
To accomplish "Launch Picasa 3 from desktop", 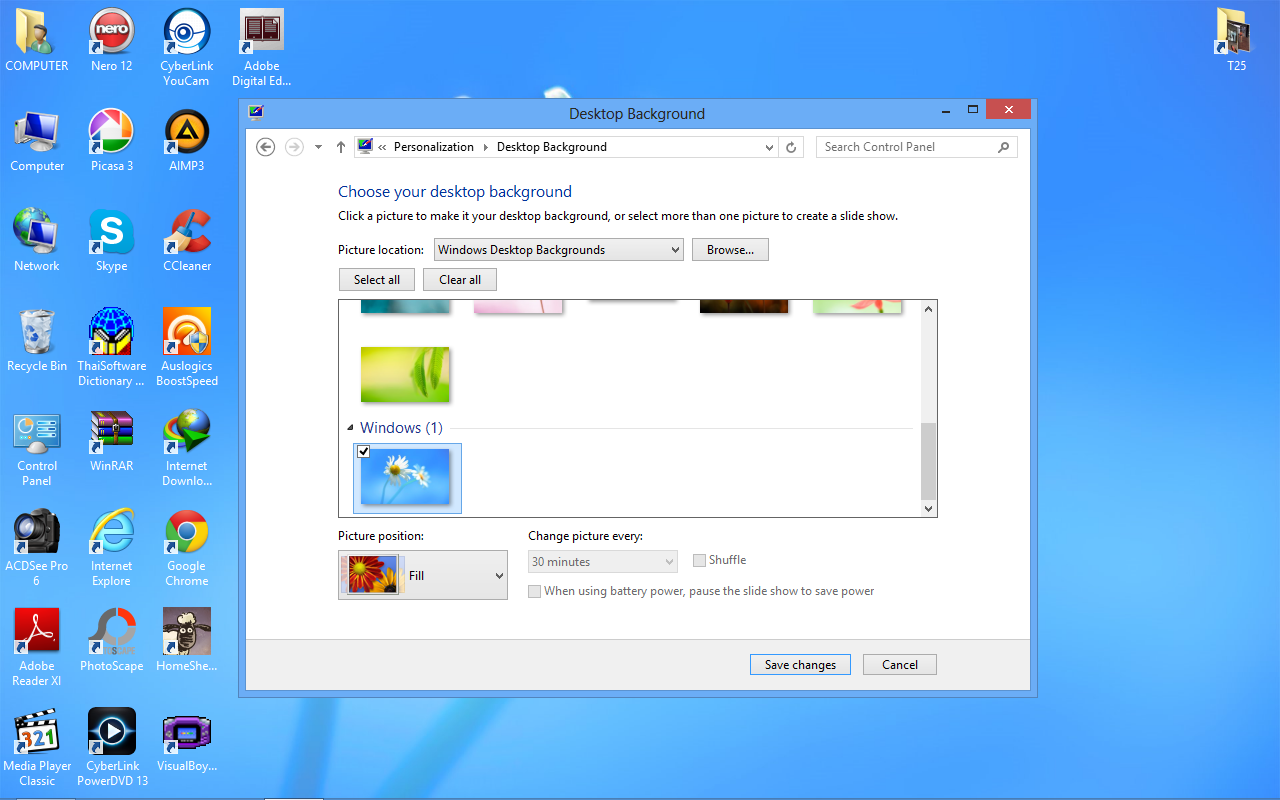I will (111, 141).
